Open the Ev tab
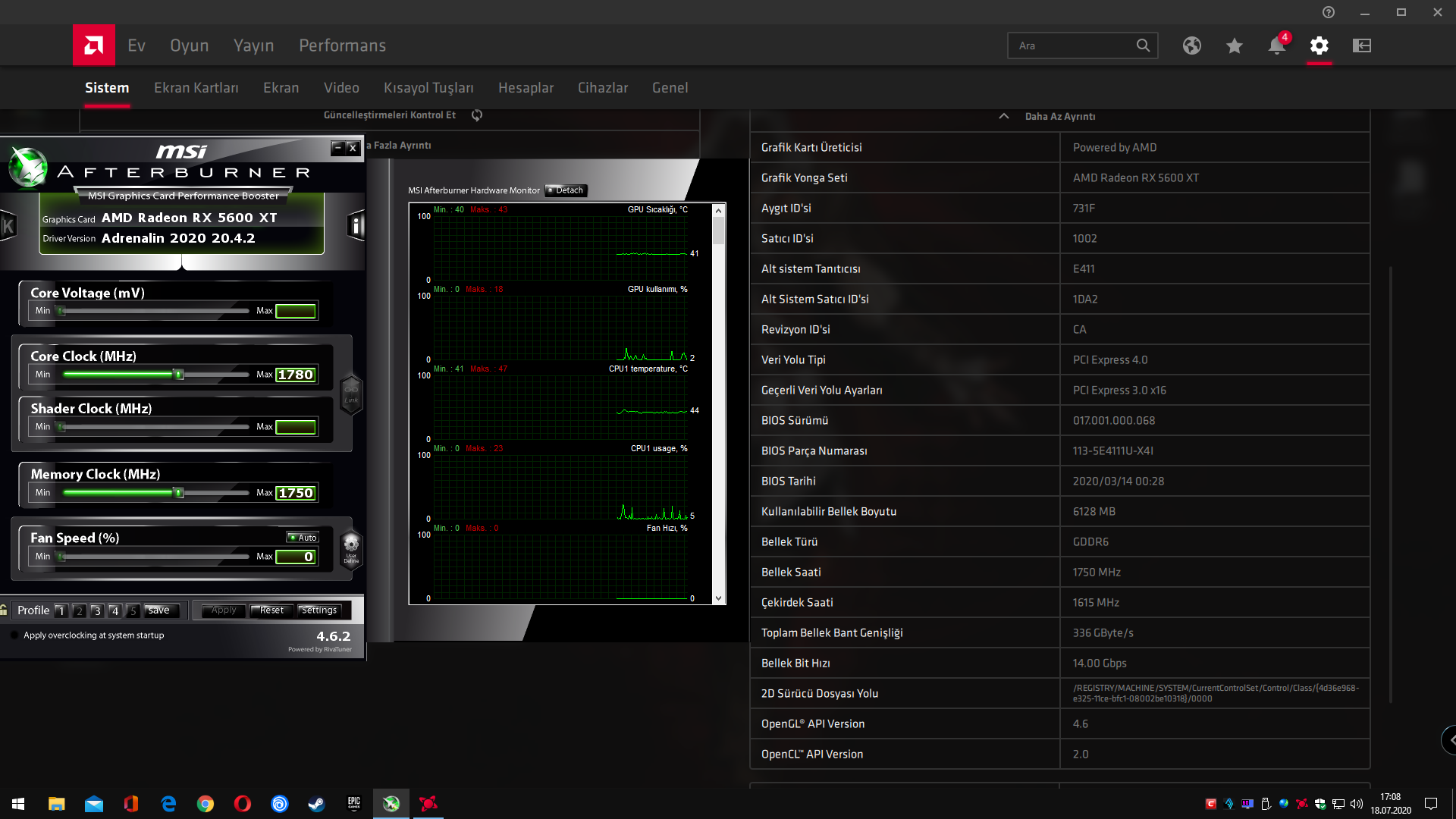Screen dimensions: 1456x819 (x=136, y=45)
